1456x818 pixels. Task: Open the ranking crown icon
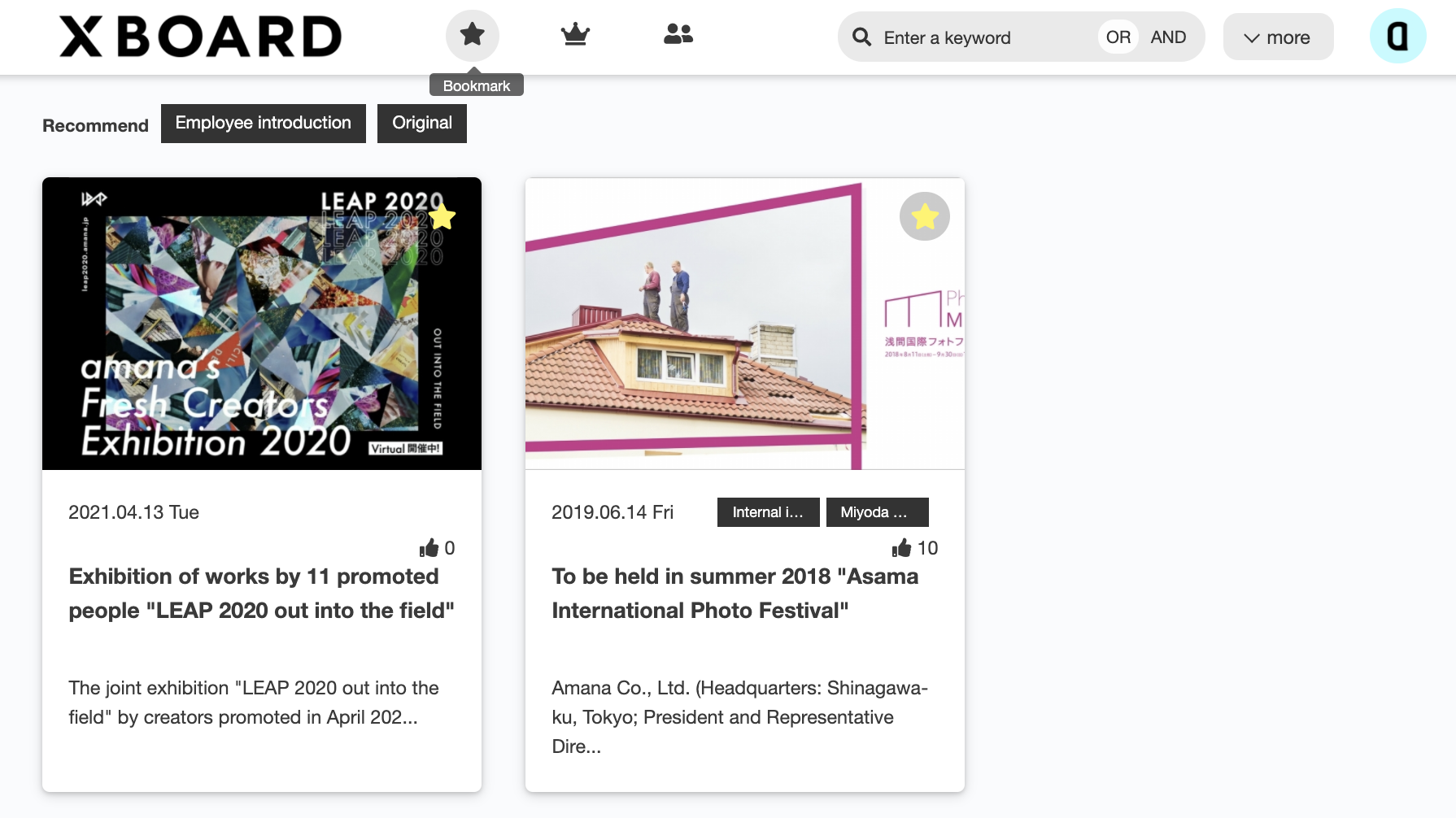click(x=575, y=35)
